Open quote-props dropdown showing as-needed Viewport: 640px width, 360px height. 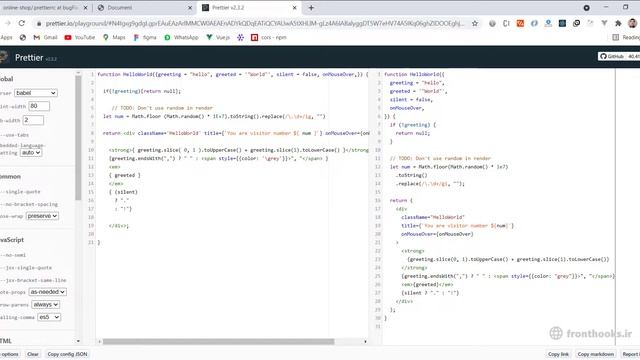pos(47,292)
